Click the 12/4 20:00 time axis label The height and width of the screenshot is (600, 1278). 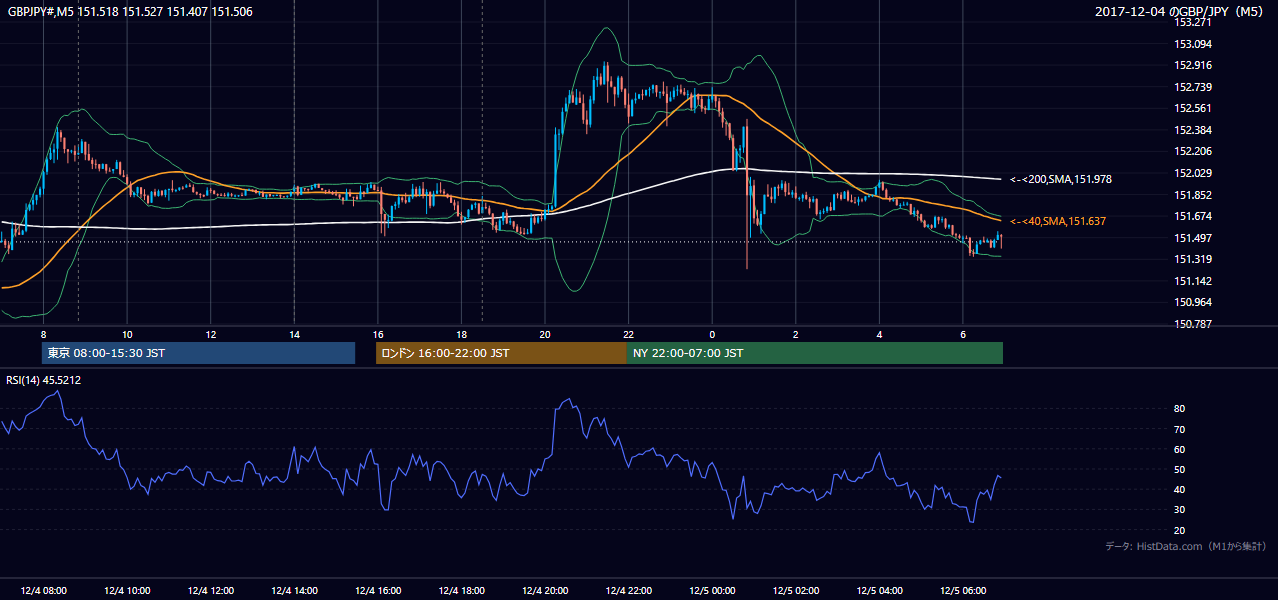(x=545, y=591)
